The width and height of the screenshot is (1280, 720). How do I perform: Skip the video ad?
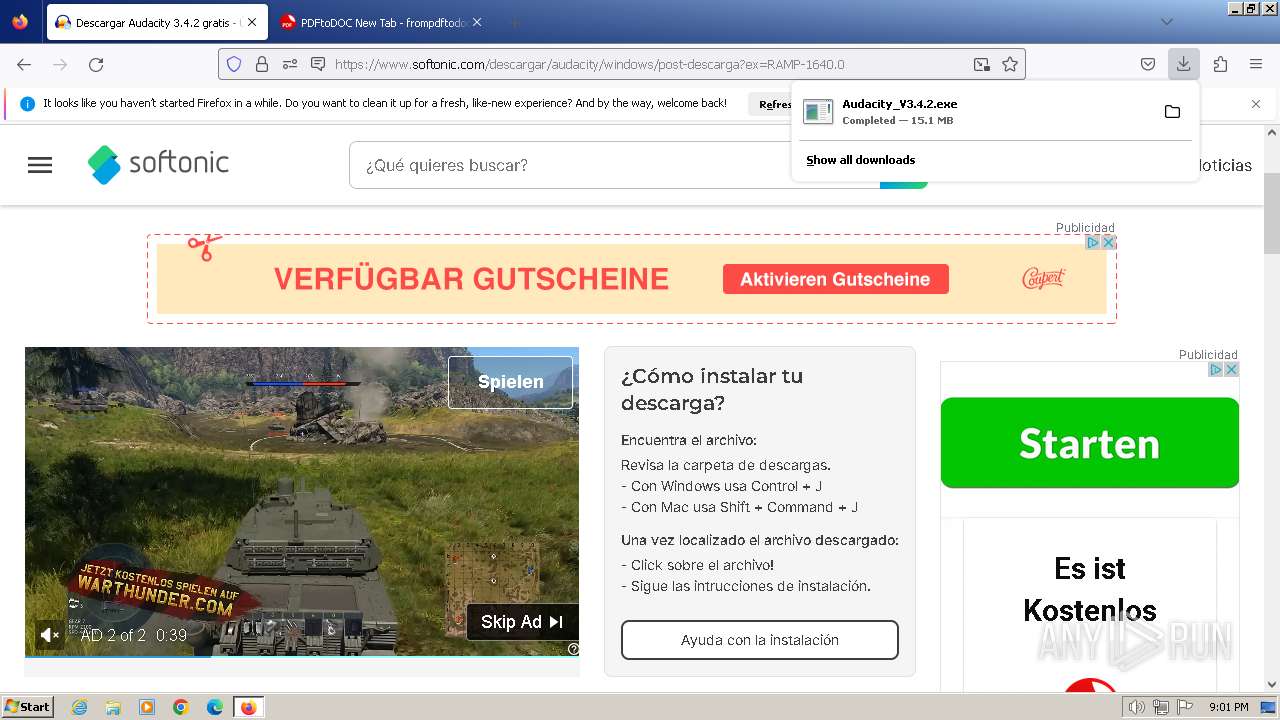[x=522, y=622]
